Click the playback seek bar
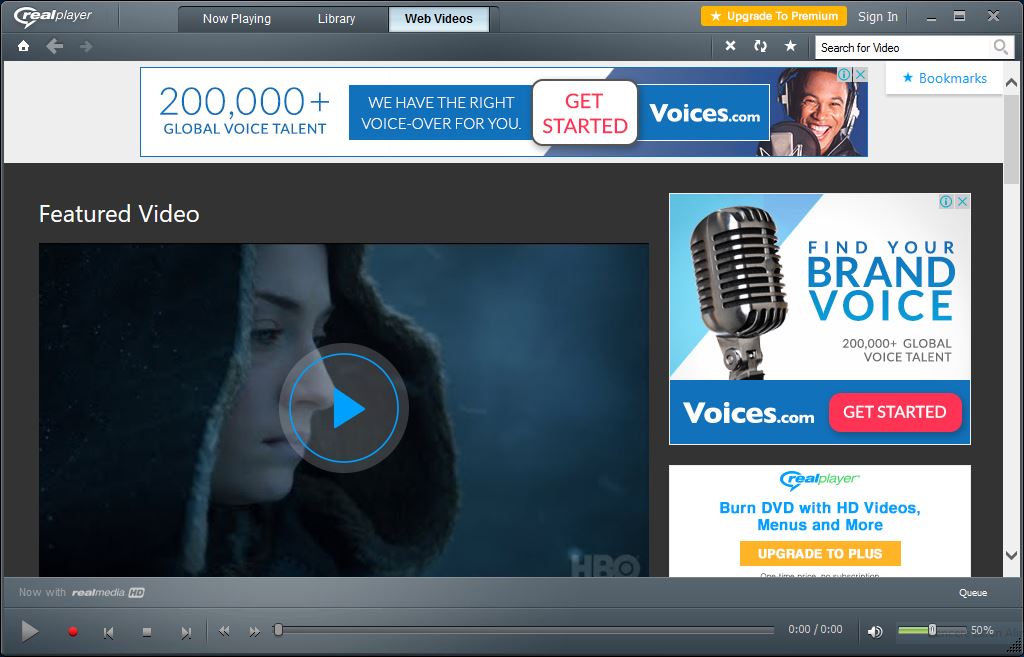Viewport: 1024px width, 657px height. (x=524, y=630)
